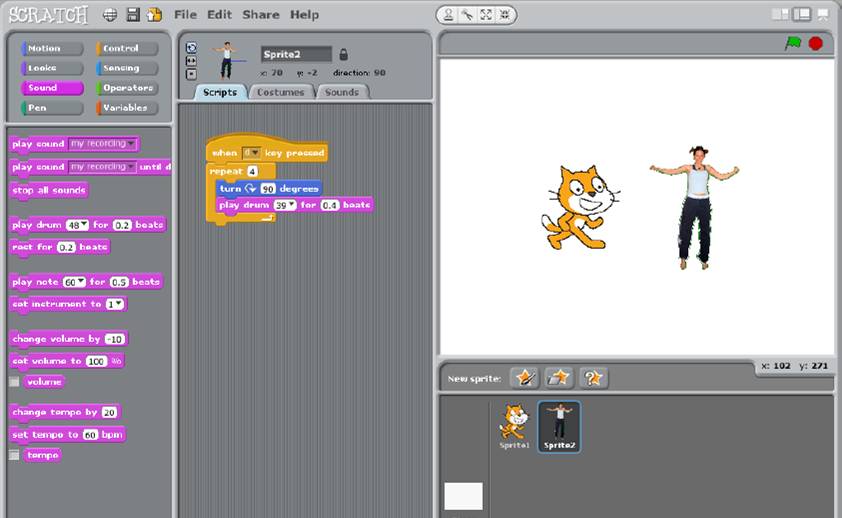This screenshot has width=842, height=518.
Task: Enter presentation mode
Action: [x=823, y=14]
